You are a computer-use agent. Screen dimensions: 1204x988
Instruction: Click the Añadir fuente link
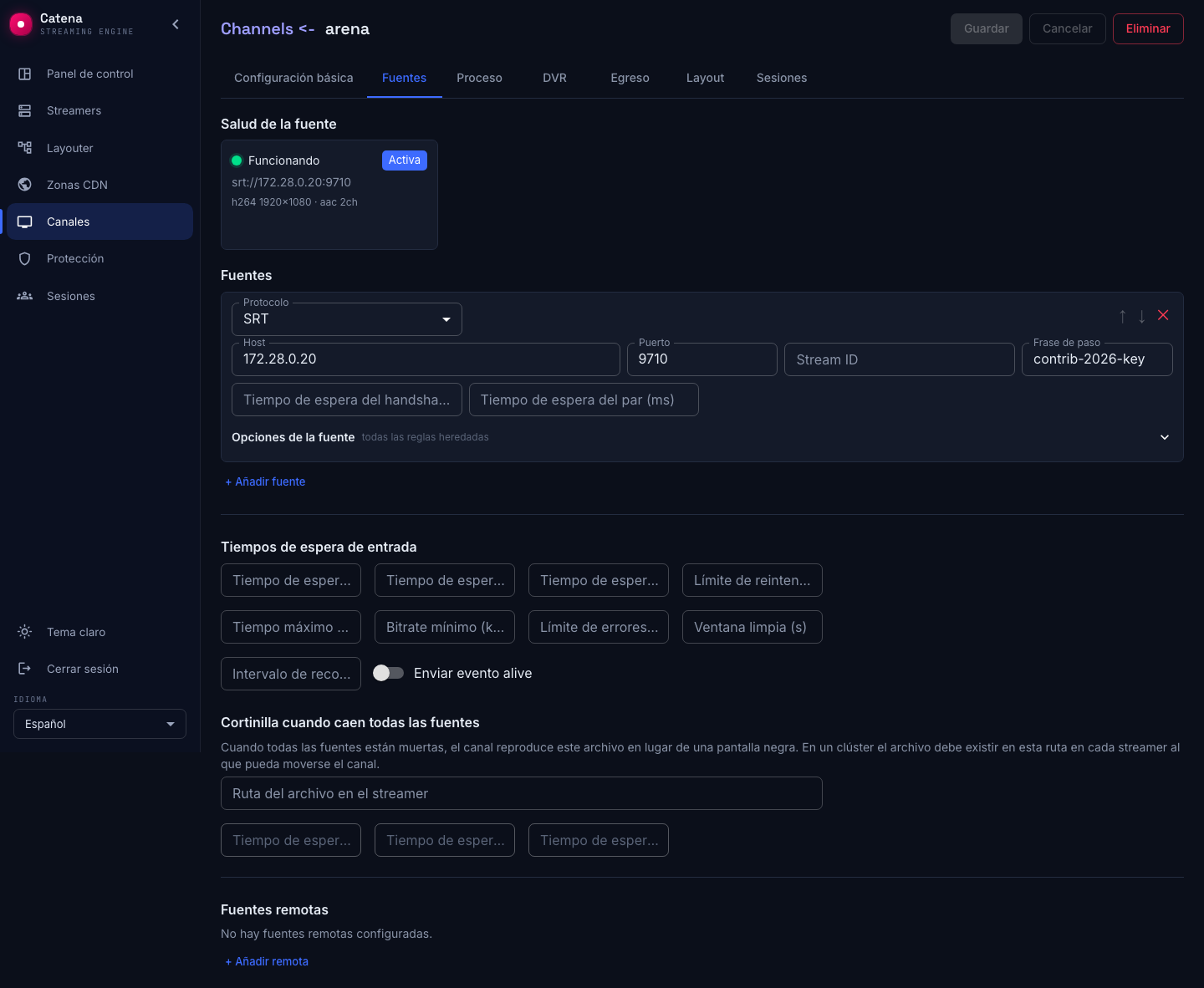pos(265,481)
